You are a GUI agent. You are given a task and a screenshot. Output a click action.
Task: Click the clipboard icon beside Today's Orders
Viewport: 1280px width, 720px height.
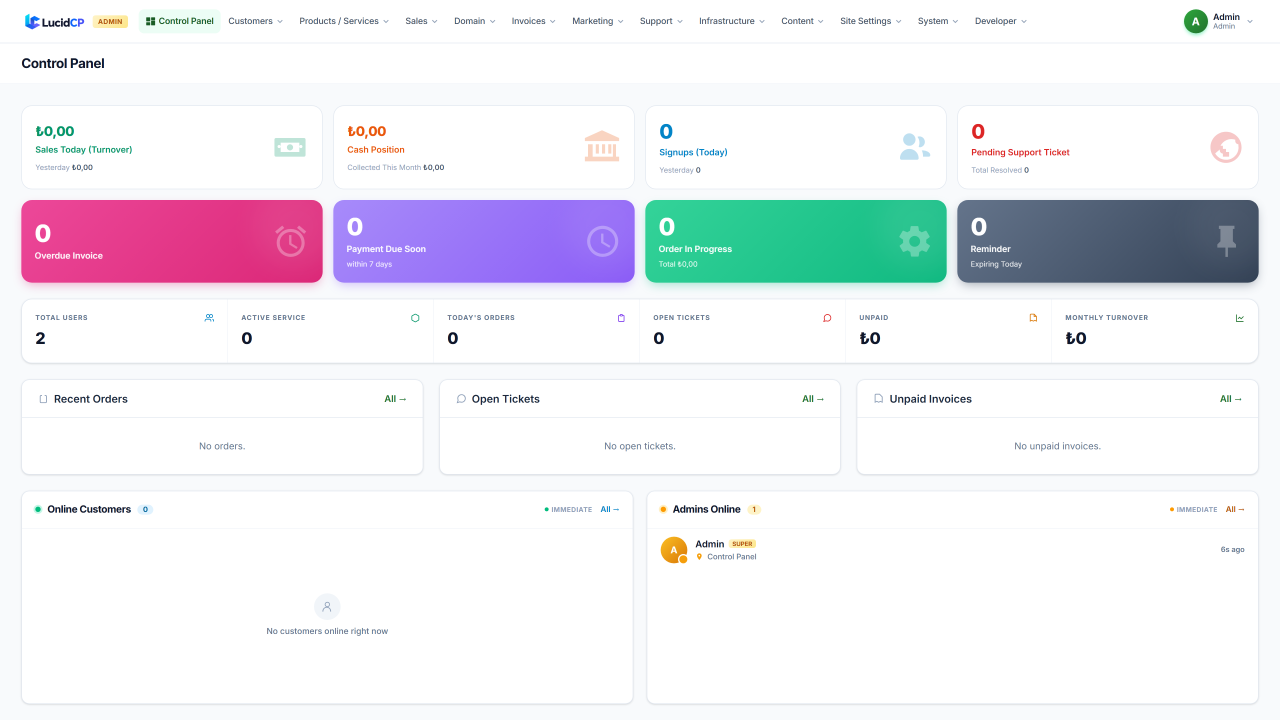pos(621,318)
